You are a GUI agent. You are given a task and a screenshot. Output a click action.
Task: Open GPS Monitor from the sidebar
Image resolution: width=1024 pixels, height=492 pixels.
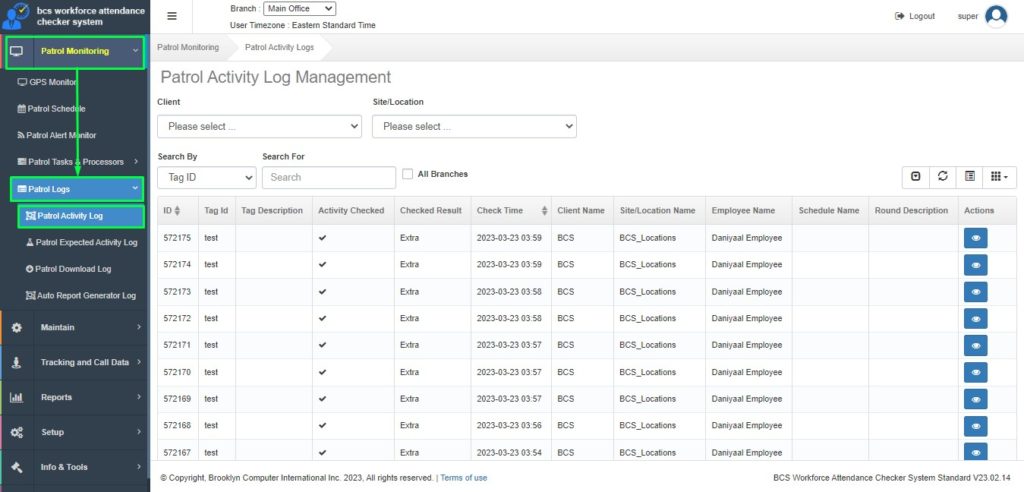(x=52, y=82)
